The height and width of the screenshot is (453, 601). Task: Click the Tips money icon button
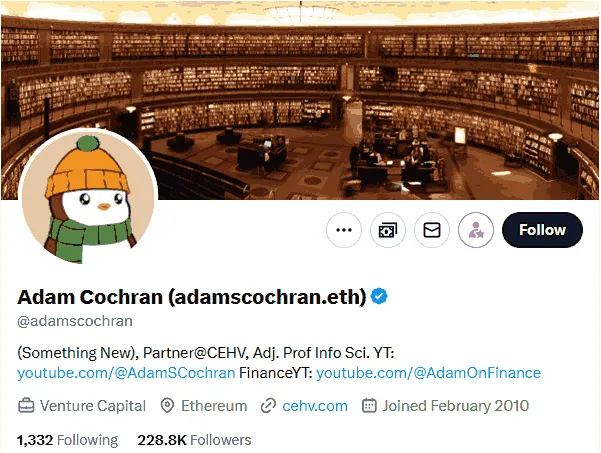pos(388,230)
